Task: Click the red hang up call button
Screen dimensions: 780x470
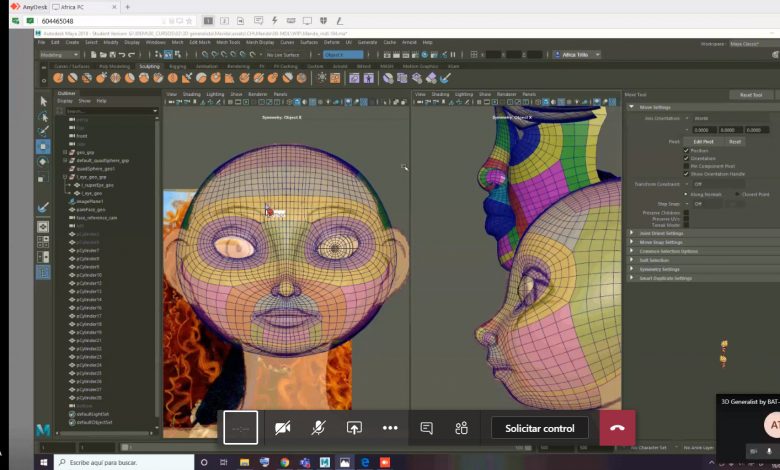Action: [617, 428]
